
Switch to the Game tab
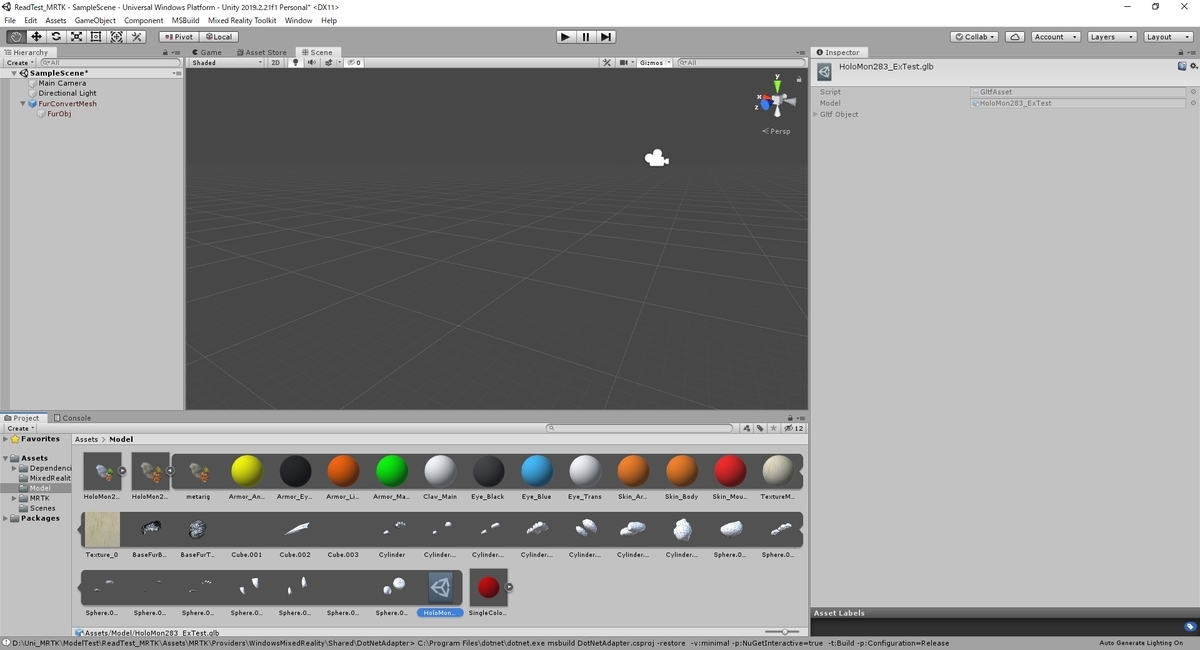(206, 52)
